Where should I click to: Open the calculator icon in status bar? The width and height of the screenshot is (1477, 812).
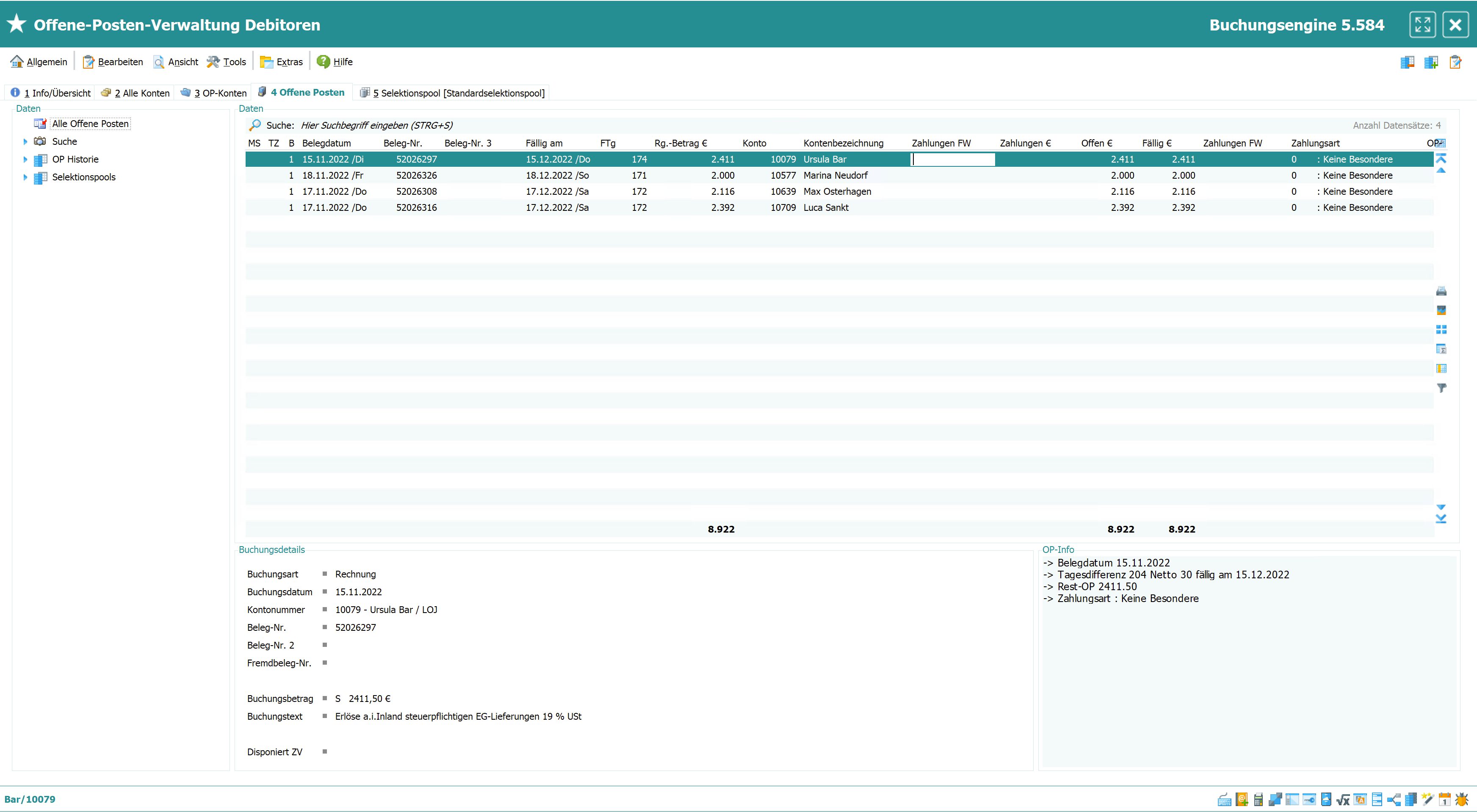pos(1258,799)
